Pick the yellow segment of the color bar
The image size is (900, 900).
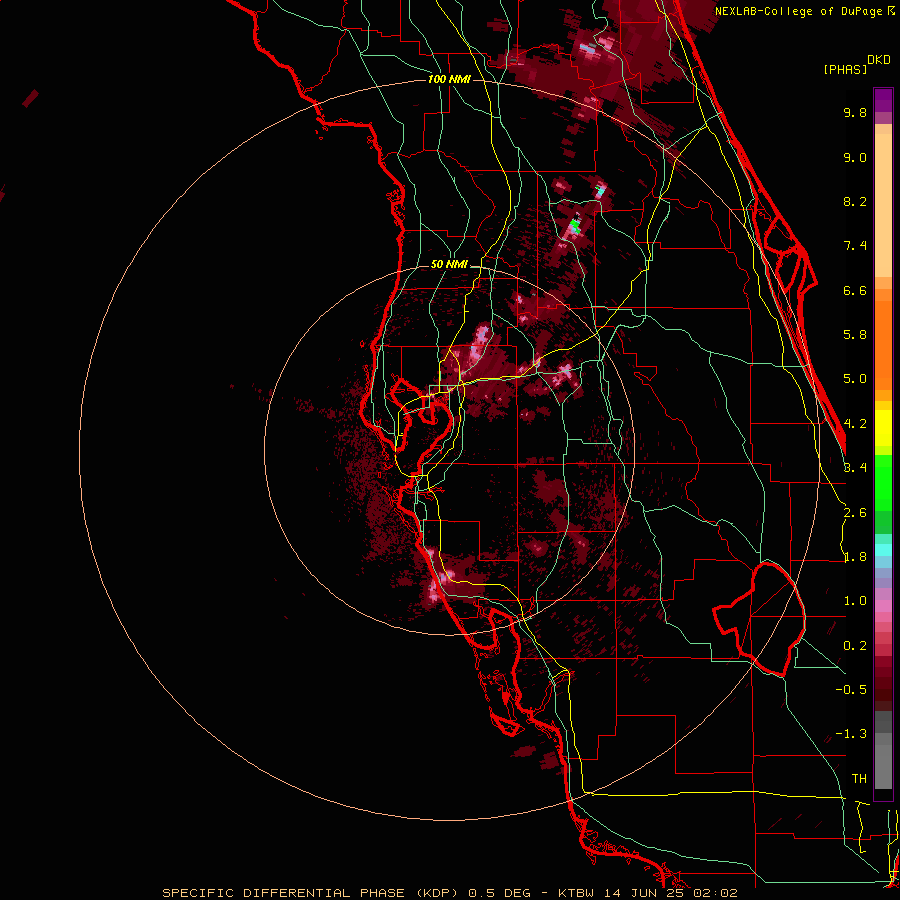click(x=883, y=428)
